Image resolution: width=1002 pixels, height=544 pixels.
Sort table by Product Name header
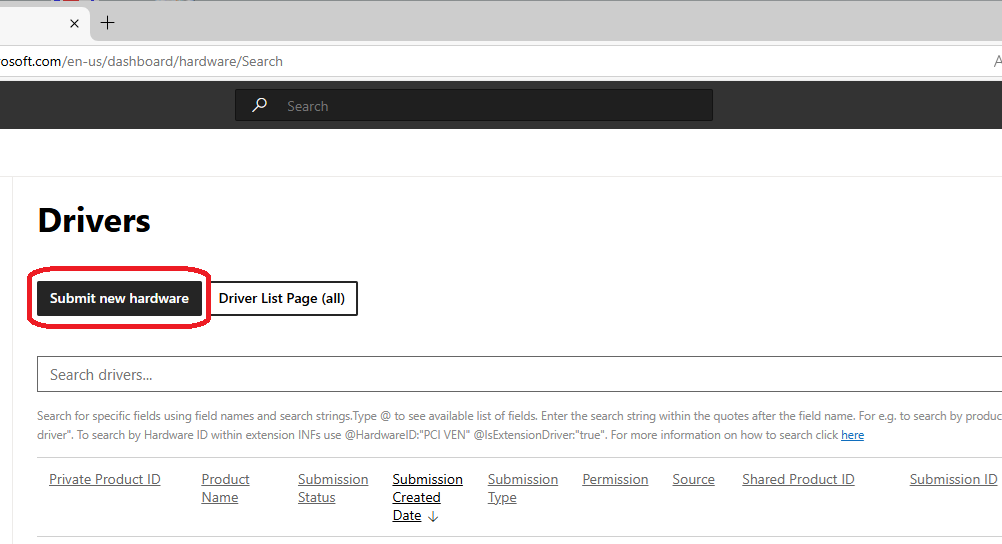(x=225, y=488)
